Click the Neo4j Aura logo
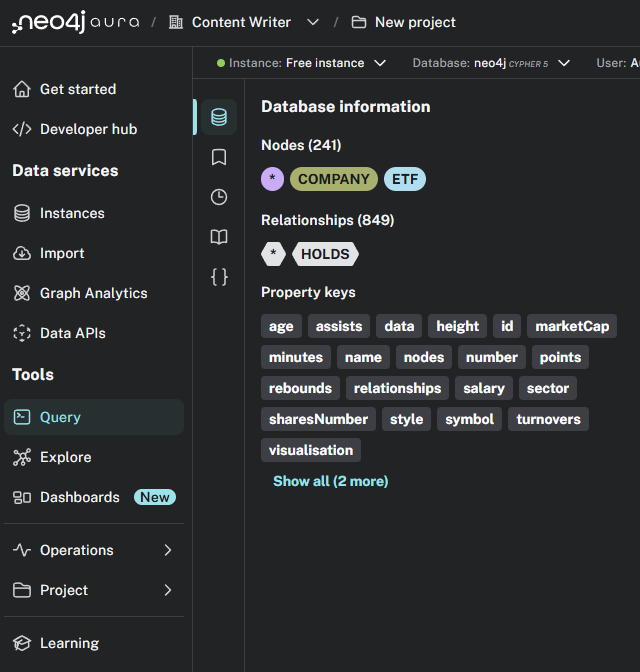The image size is (640, 672). click(75, 22)
